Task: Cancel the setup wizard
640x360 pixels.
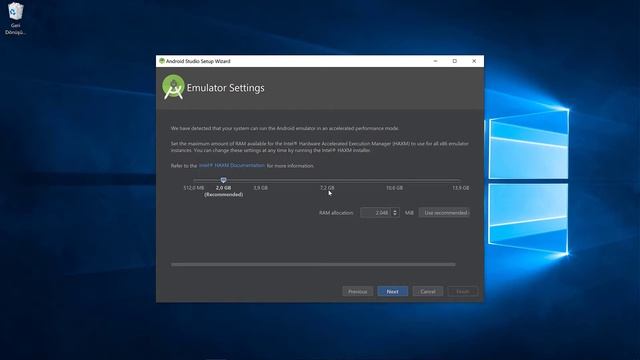Action: coord(428,291)
